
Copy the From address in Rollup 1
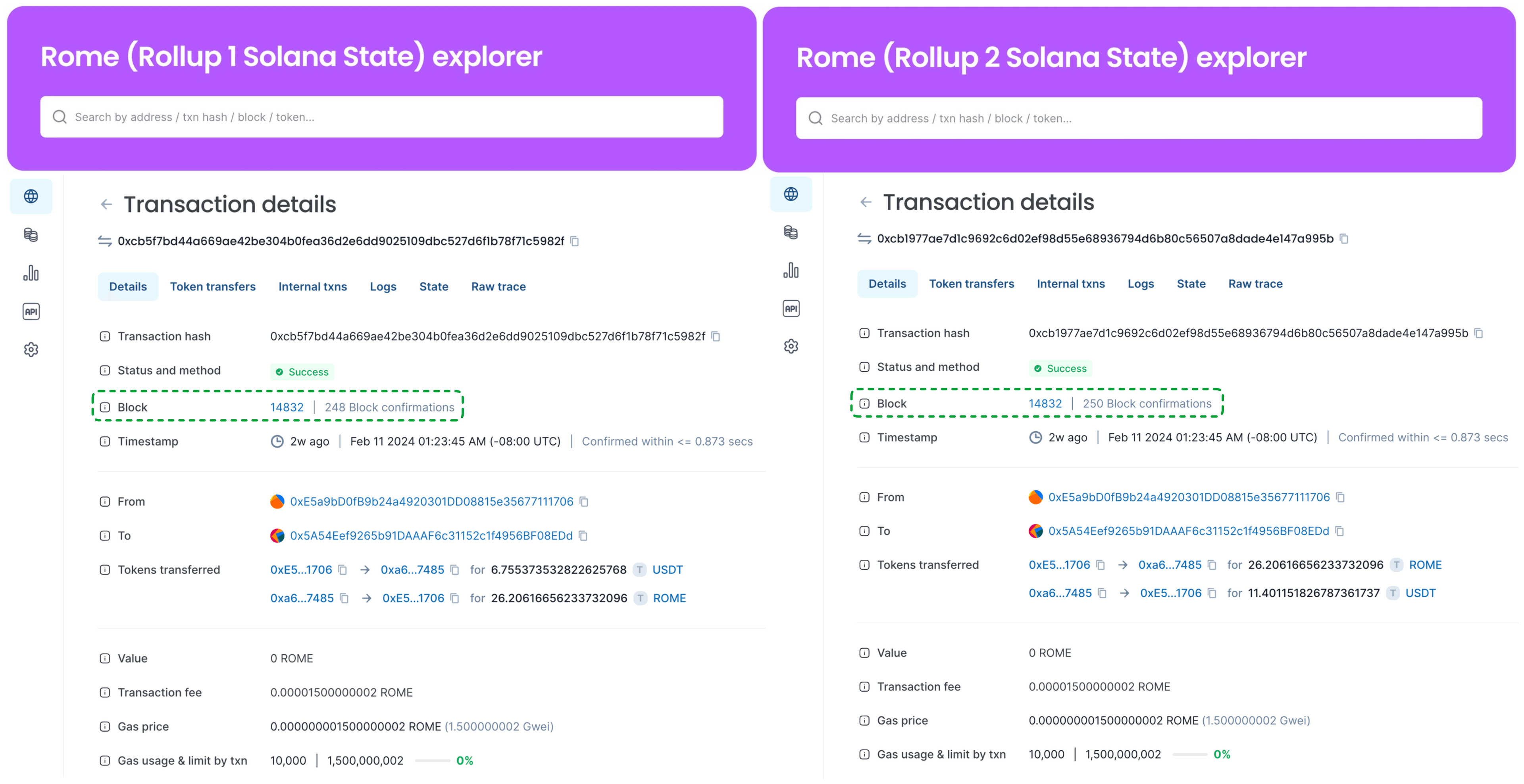coord(584,502)
